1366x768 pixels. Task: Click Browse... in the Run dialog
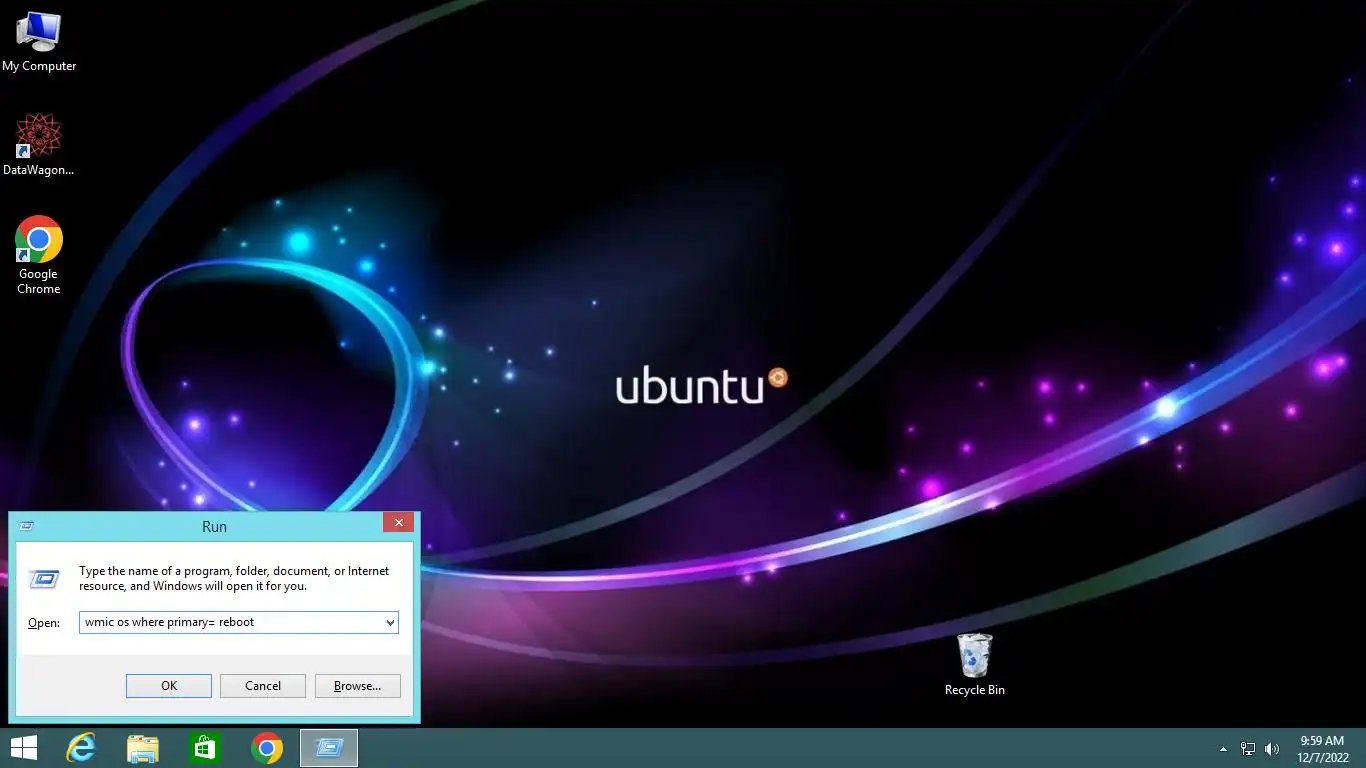(358, 686)
